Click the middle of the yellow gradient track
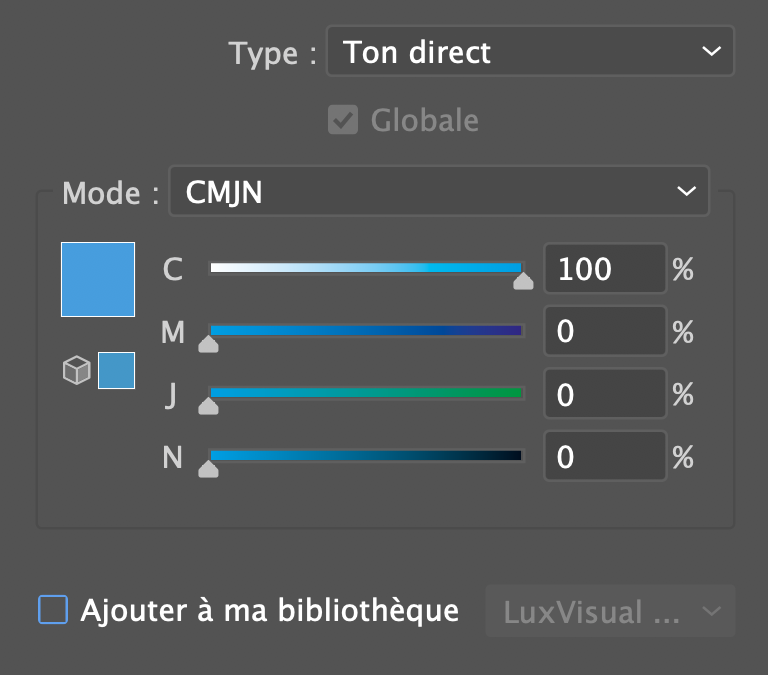Screen dimensions: 768x675 (366, 393)
